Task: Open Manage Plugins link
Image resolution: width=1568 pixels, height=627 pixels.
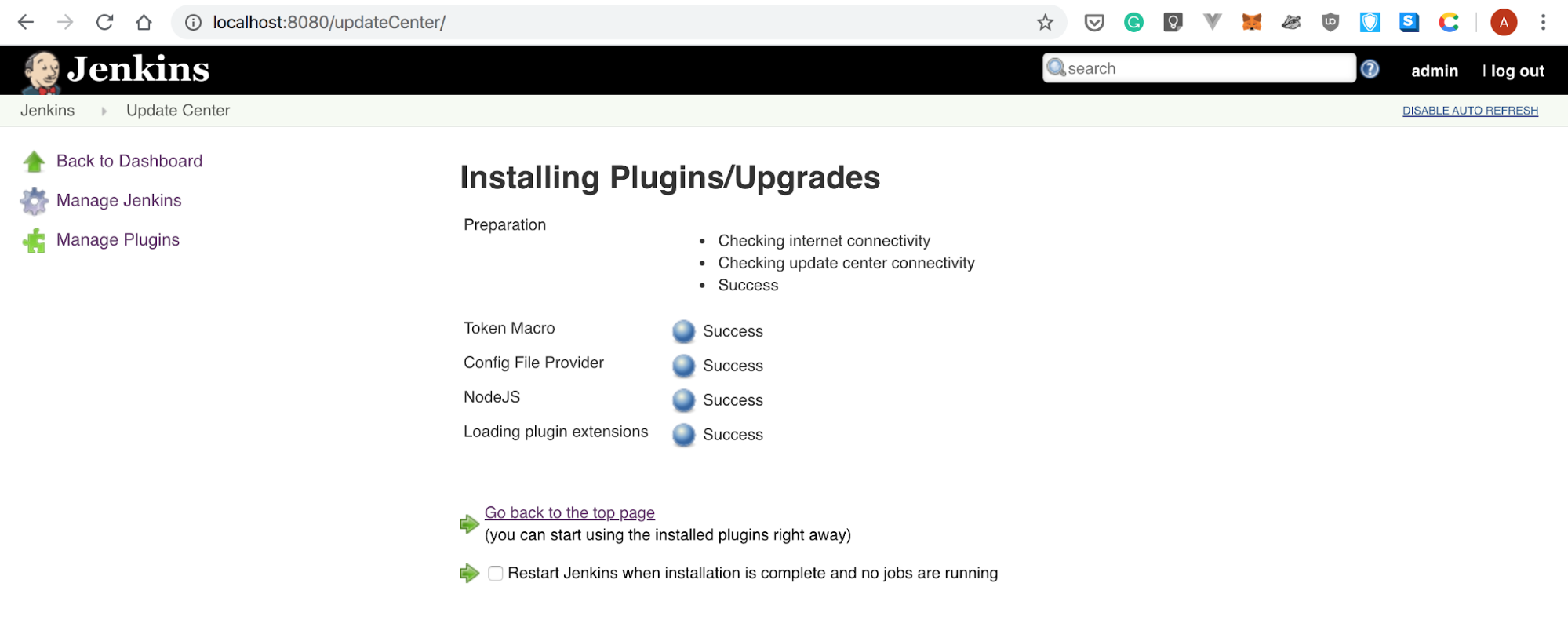Action: click(x=118, y=239)
